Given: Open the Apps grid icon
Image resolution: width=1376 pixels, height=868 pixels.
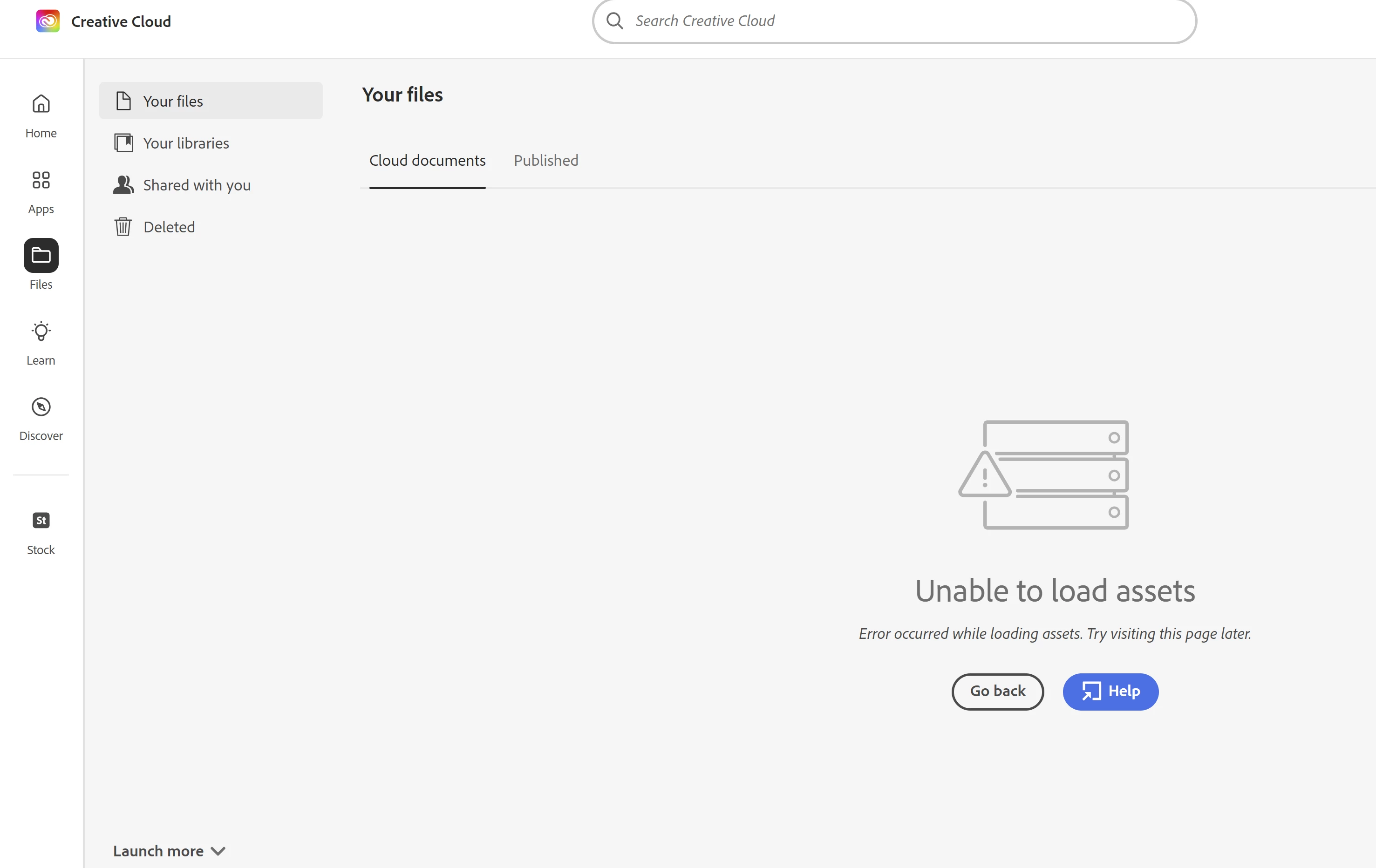Looking at the screenshot, I should coord(41,181).
